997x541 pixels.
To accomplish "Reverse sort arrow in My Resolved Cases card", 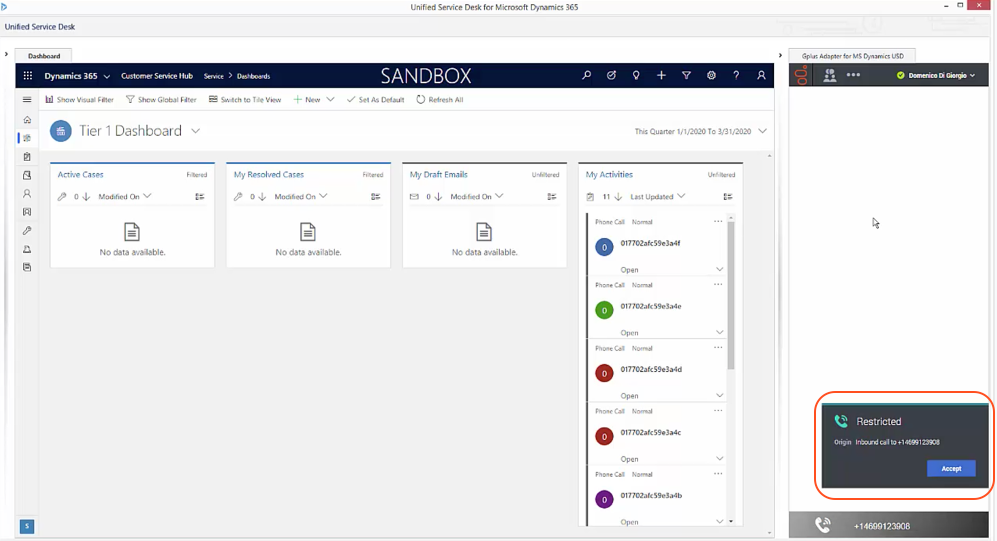I will pos(262,196).
